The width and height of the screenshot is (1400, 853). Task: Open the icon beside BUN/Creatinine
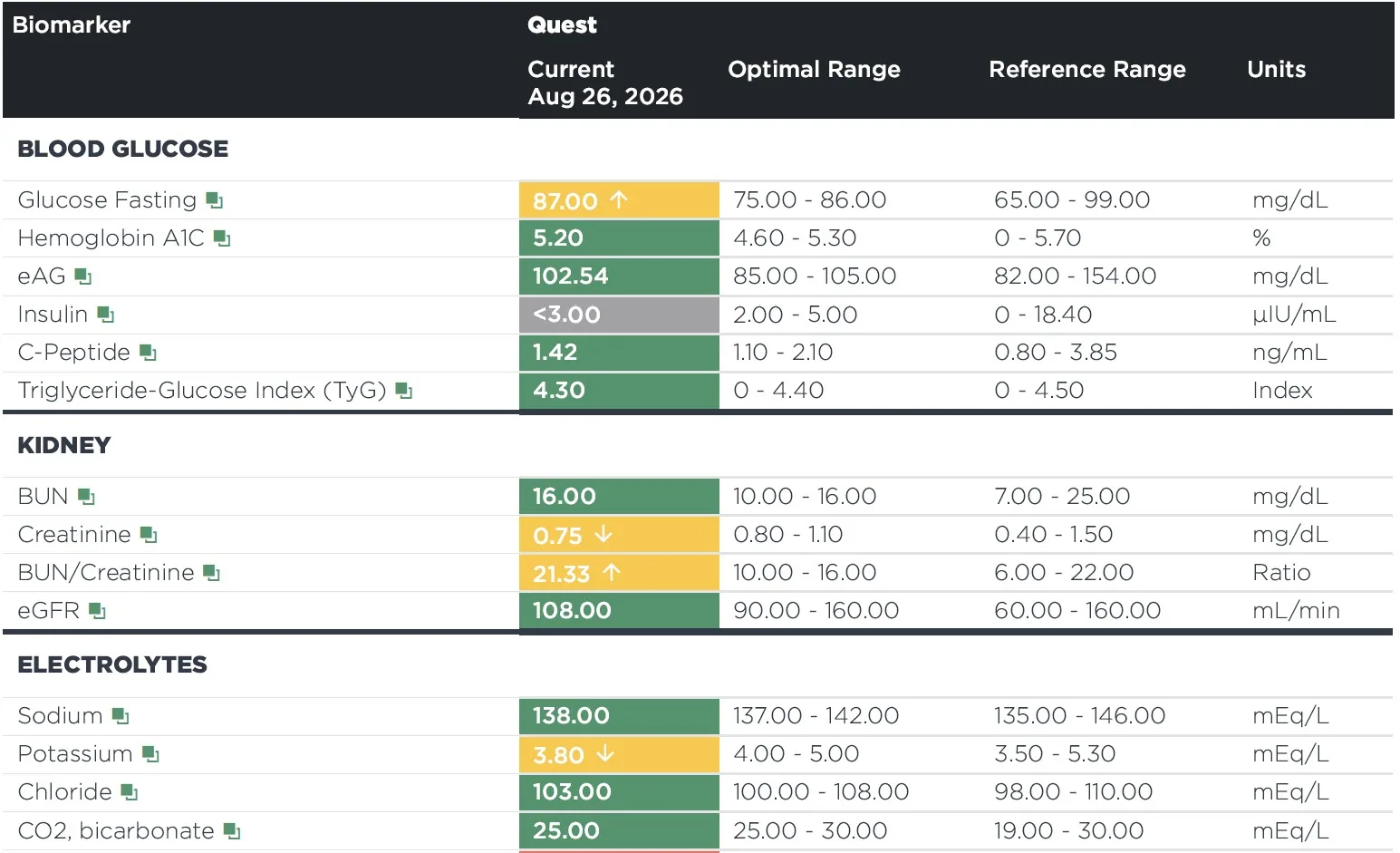pos(212,573)
